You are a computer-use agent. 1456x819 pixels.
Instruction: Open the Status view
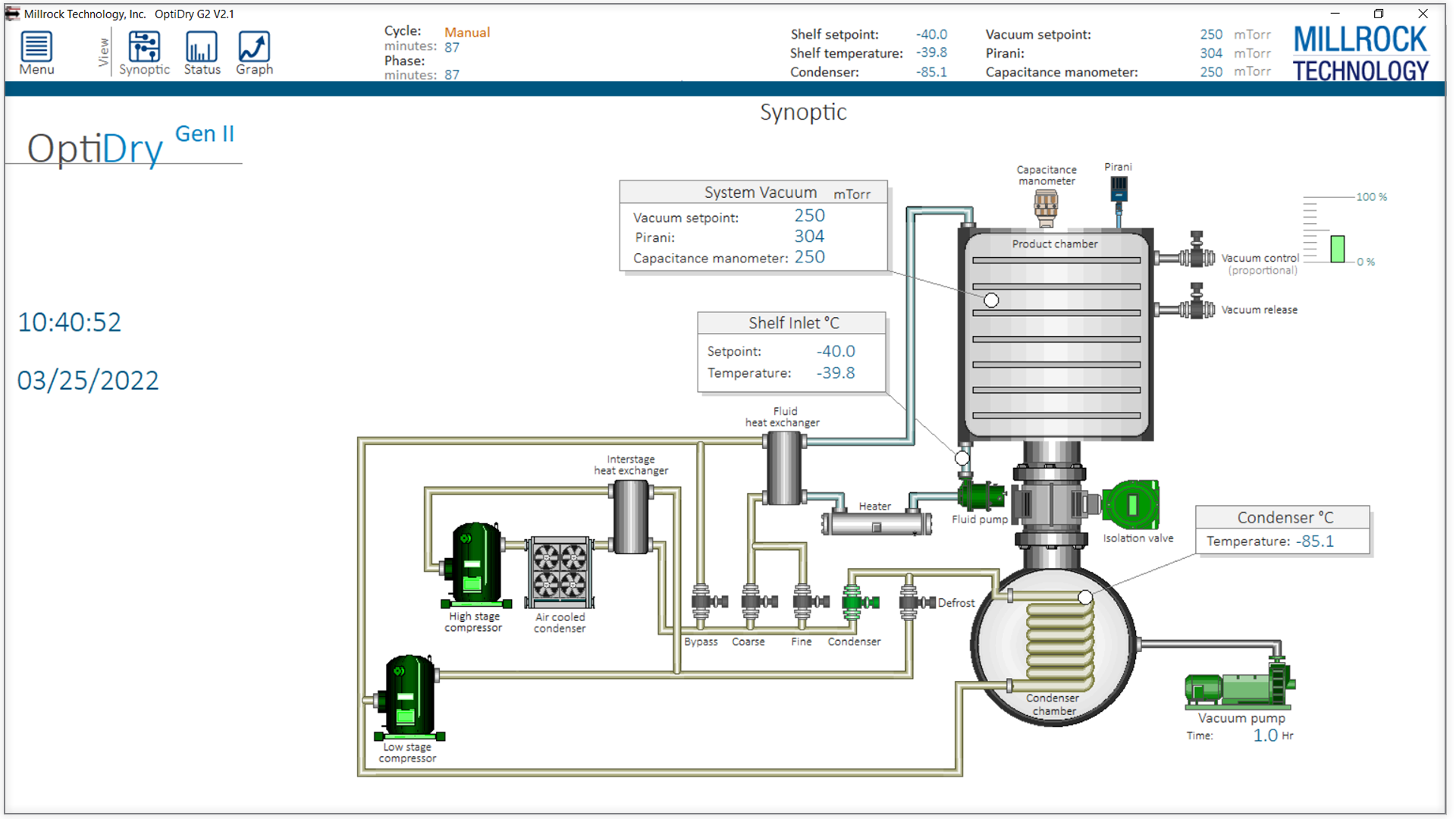coord(202,53)
